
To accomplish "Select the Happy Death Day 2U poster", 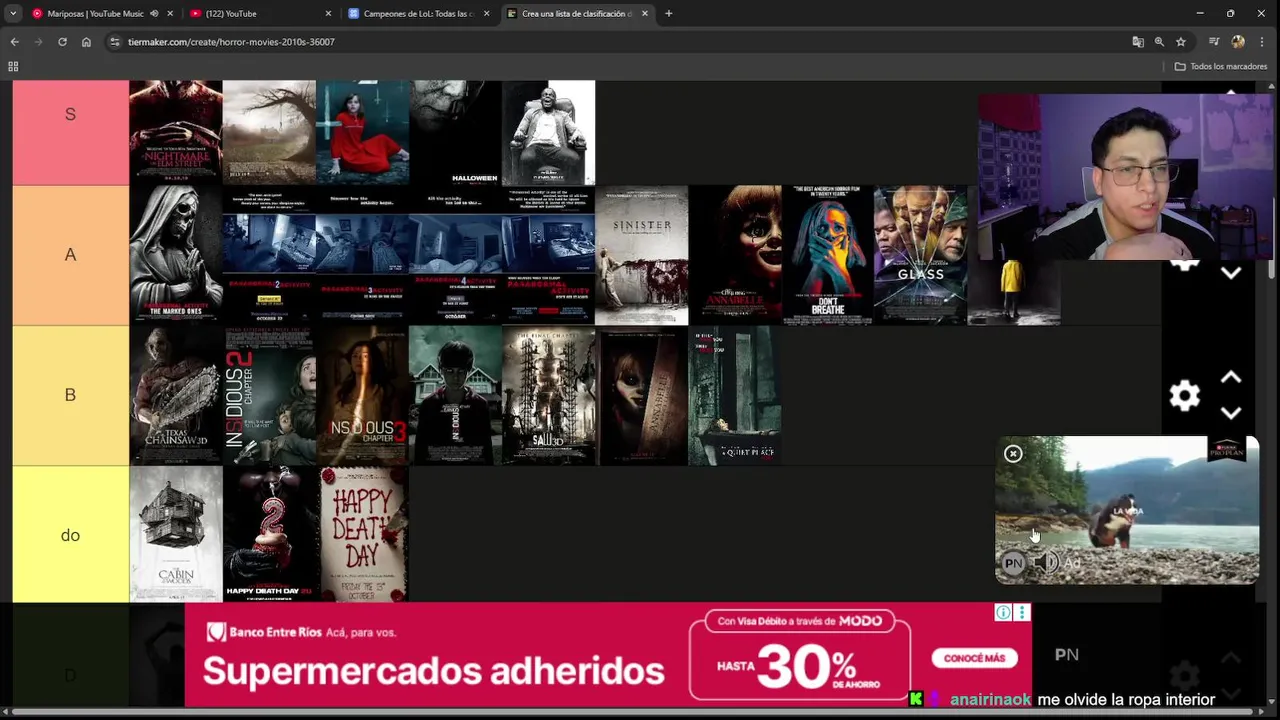I will tap(269, 535).
